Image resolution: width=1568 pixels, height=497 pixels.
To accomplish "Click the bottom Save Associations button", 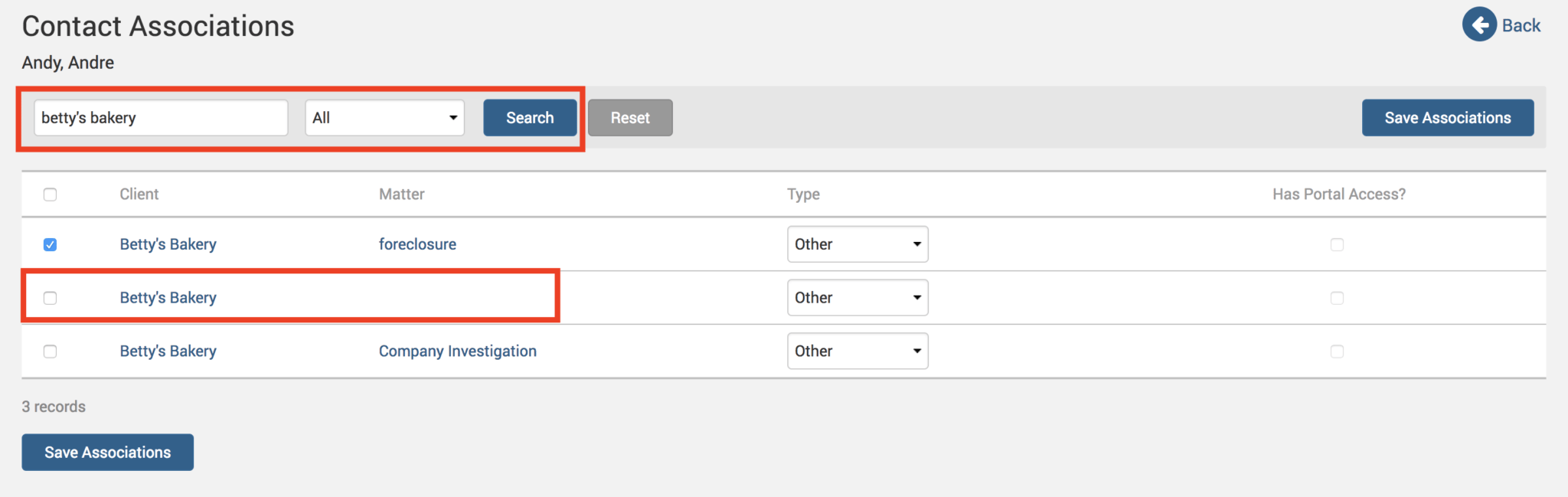I will coord(107,453).
